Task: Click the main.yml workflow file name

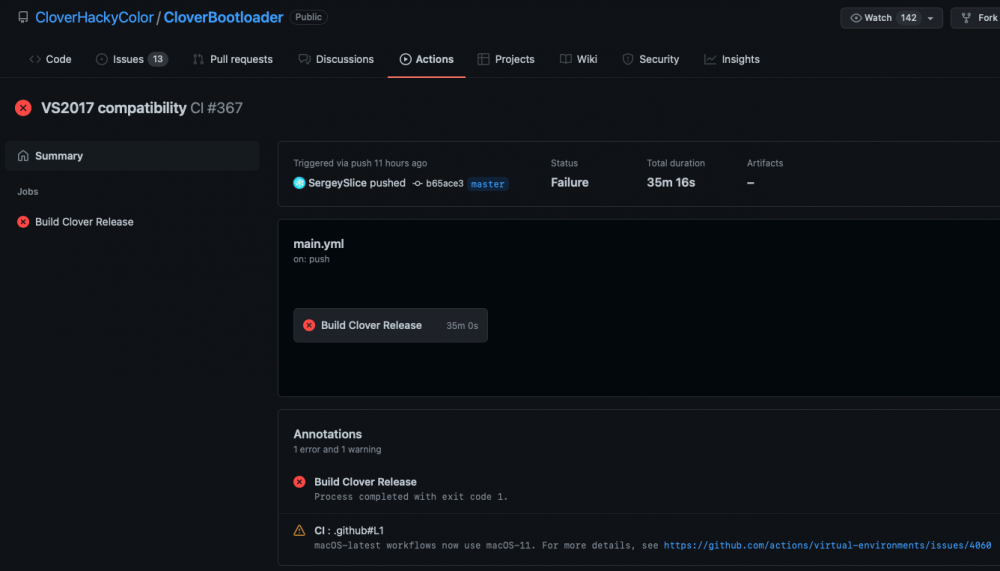Action: [x=318, y=244]
